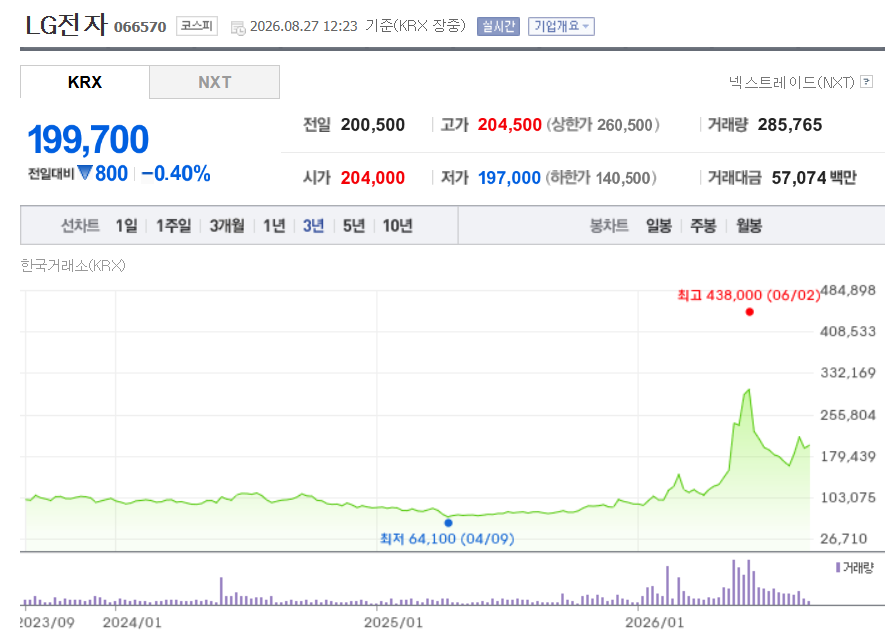Click the 상한가 260,500 text

(x=602, y=125)
